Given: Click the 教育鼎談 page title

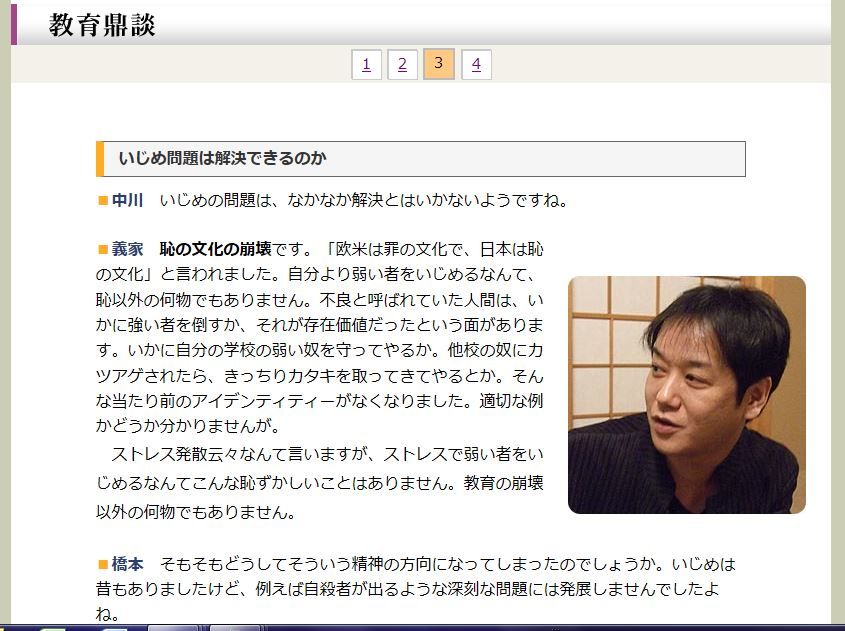Looking at the screenshot, I should tap(102, 25).
